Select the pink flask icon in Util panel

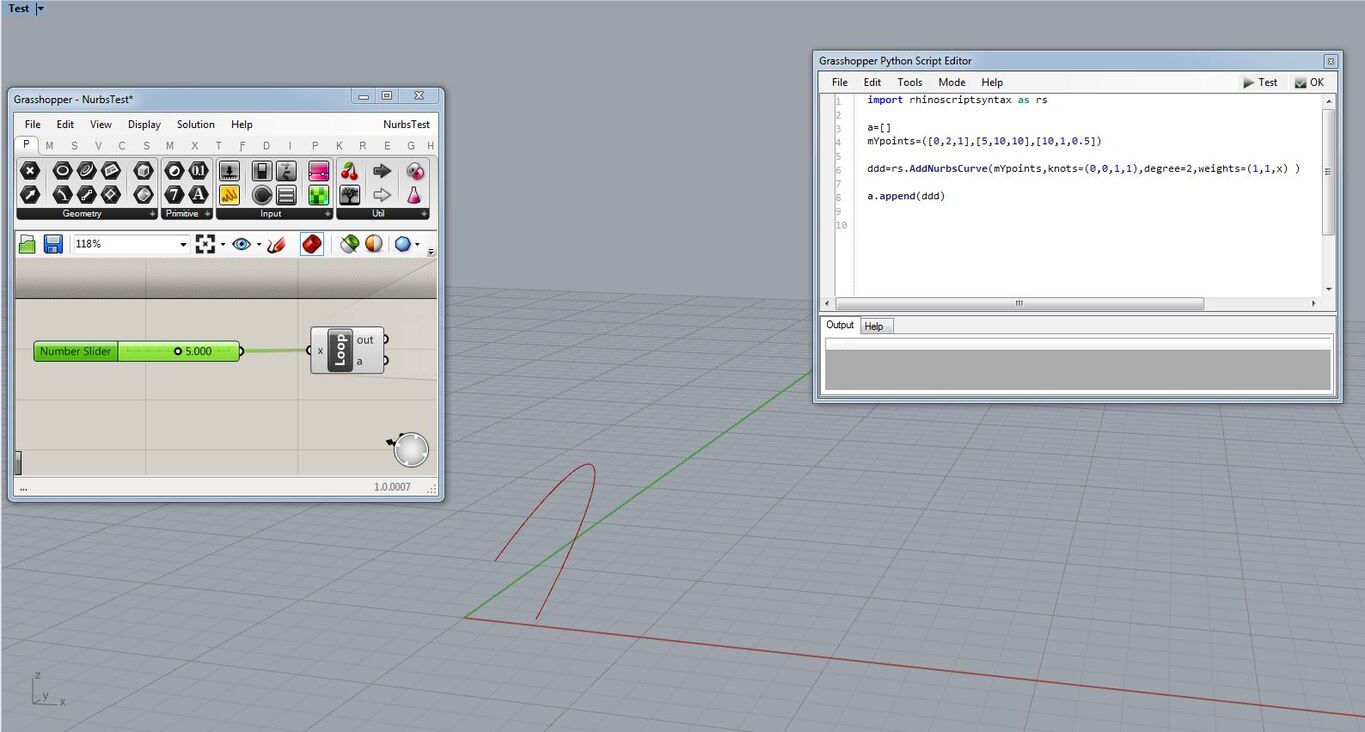(x=414, y=194)
